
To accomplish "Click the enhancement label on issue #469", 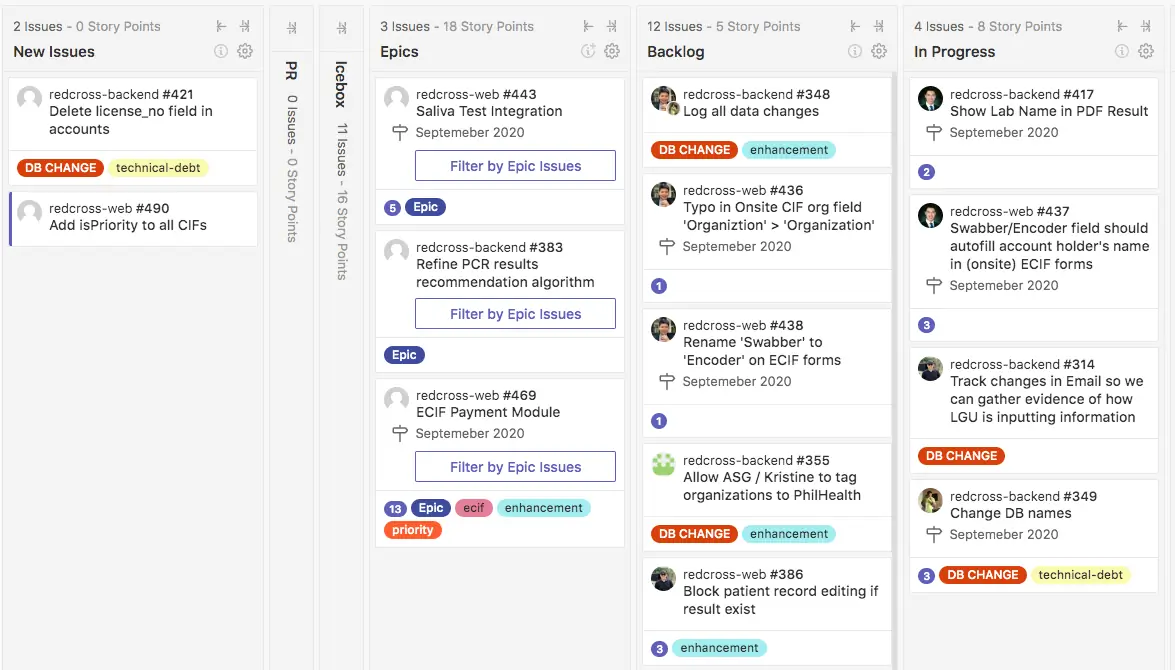I will point(543,508).
